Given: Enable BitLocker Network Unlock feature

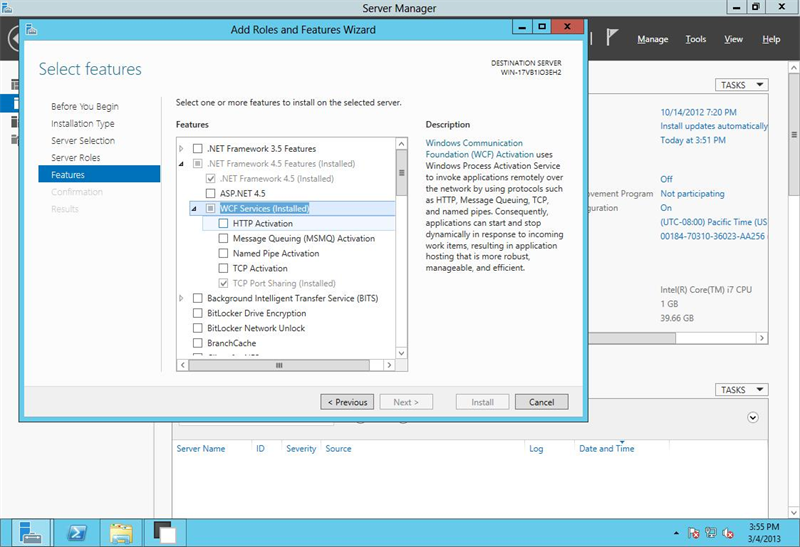Looking at the screenshot, I should point(197,328).
